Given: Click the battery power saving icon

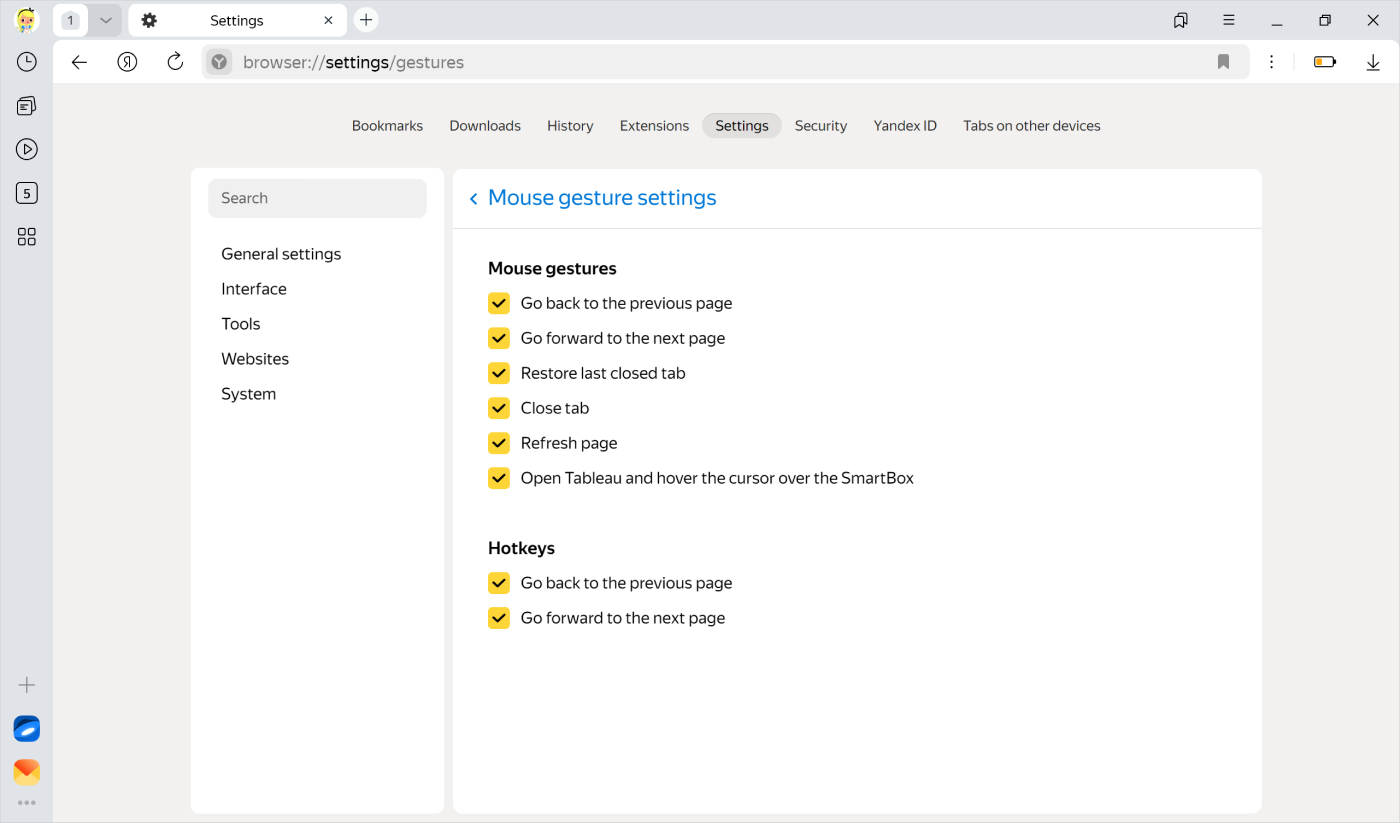Looking at the screenshot, I should click(x=1325, y=62).
